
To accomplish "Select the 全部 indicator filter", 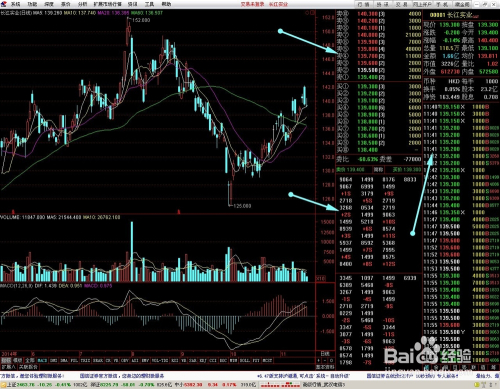I will click(30, 360).
